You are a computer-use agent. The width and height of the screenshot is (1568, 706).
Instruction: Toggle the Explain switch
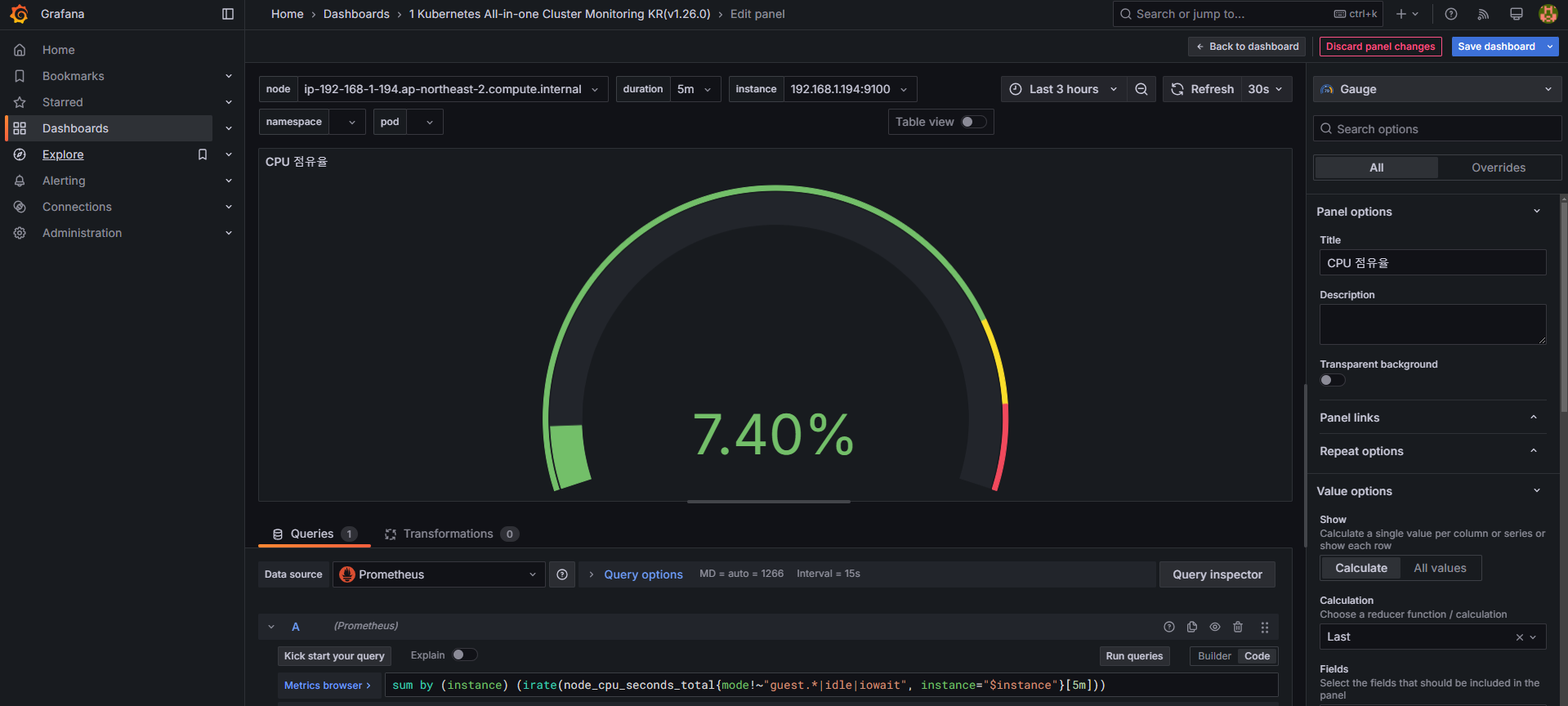pyautogui.click(x=465, y=655)
